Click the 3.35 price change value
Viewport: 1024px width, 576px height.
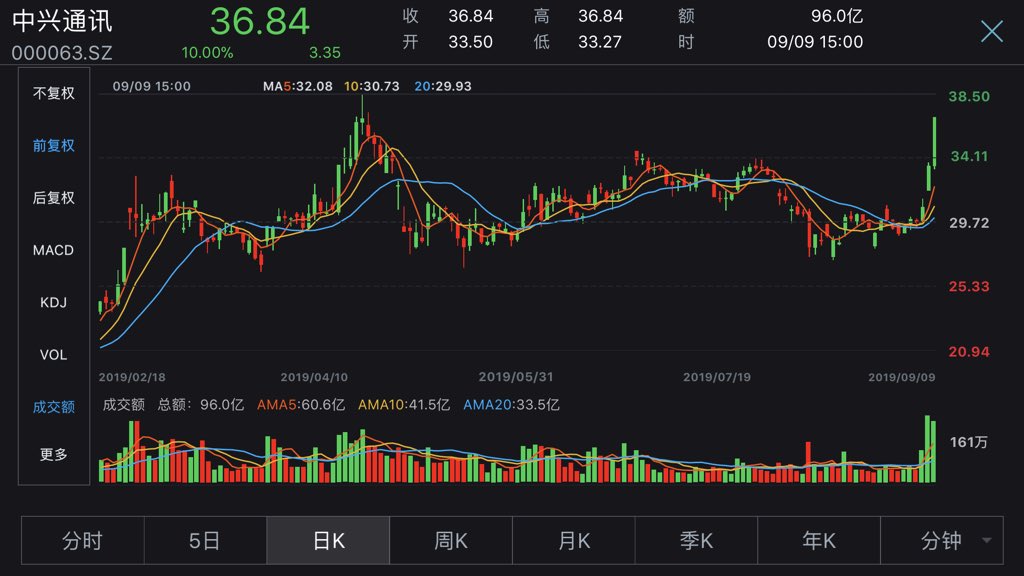coord(325,53)
